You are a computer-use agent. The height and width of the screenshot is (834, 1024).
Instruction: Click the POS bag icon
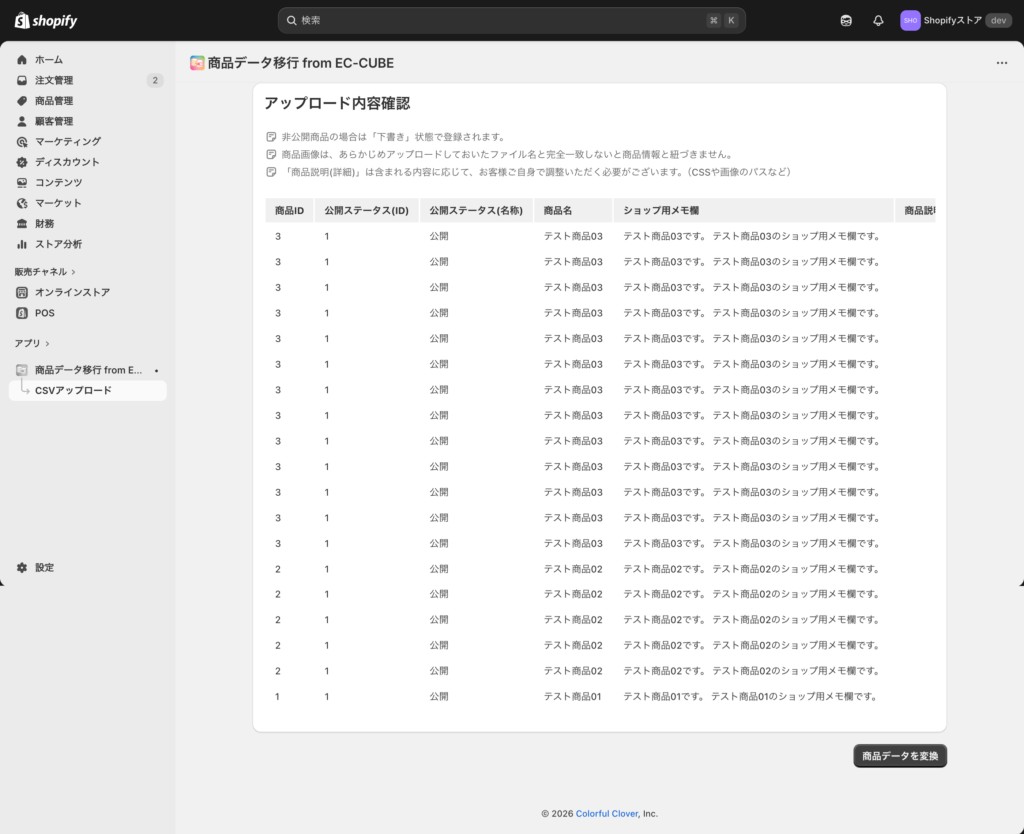pos(22,313)
